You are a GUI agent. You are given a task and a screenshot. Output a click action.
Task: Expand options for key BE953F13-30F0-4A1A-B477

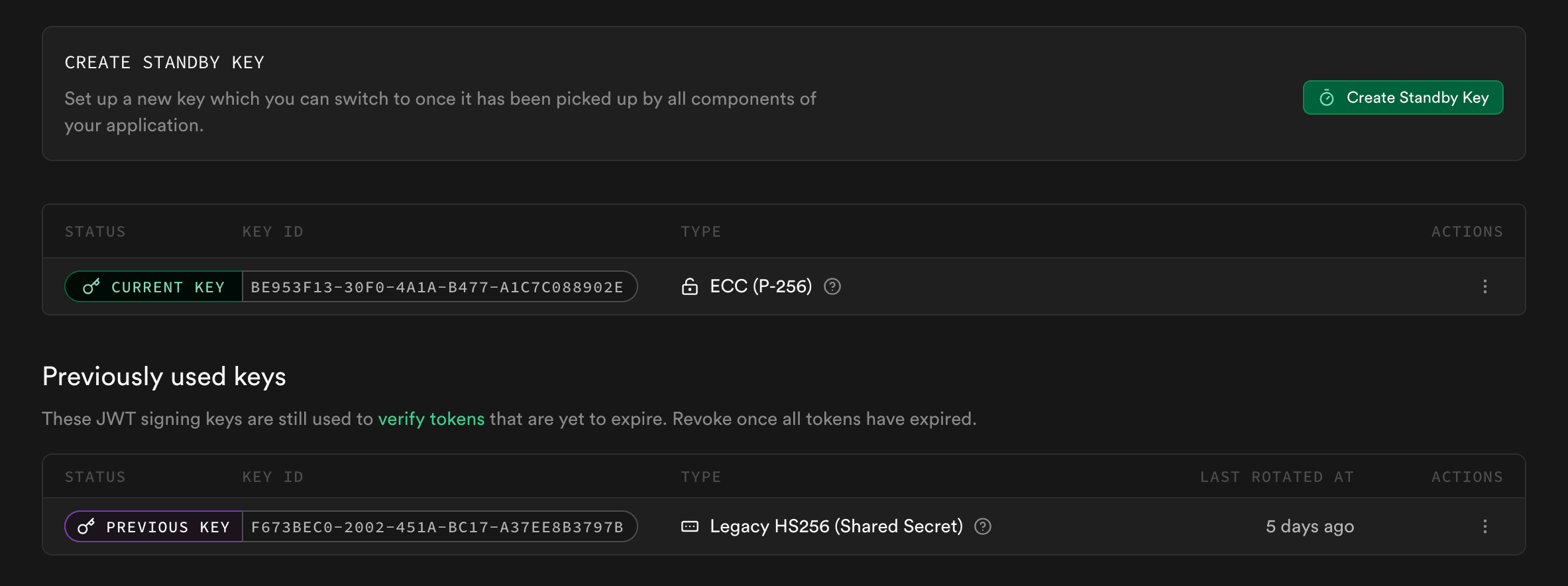tap(1485, 286)
